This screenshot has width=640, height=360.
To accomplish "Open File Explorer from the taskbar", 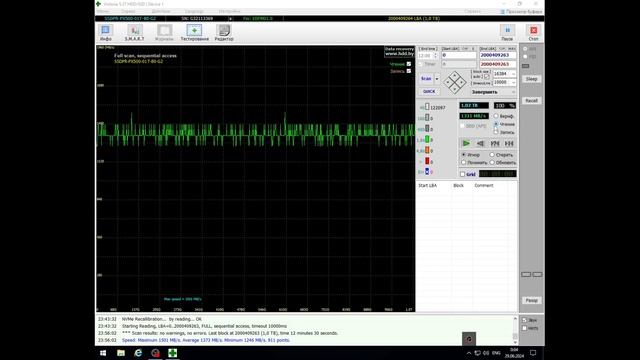I will 121,353.
